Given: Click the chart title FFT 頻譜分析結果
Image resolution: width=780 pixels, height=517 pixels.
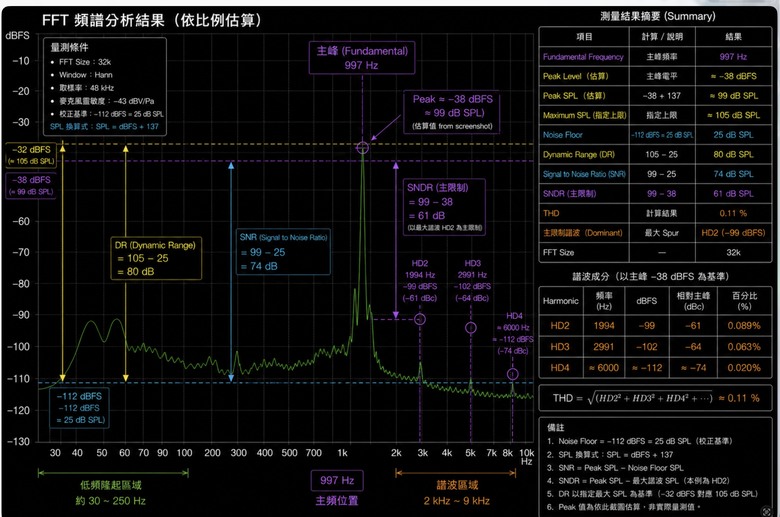Looking at the screenshot, I should [151, 20].
